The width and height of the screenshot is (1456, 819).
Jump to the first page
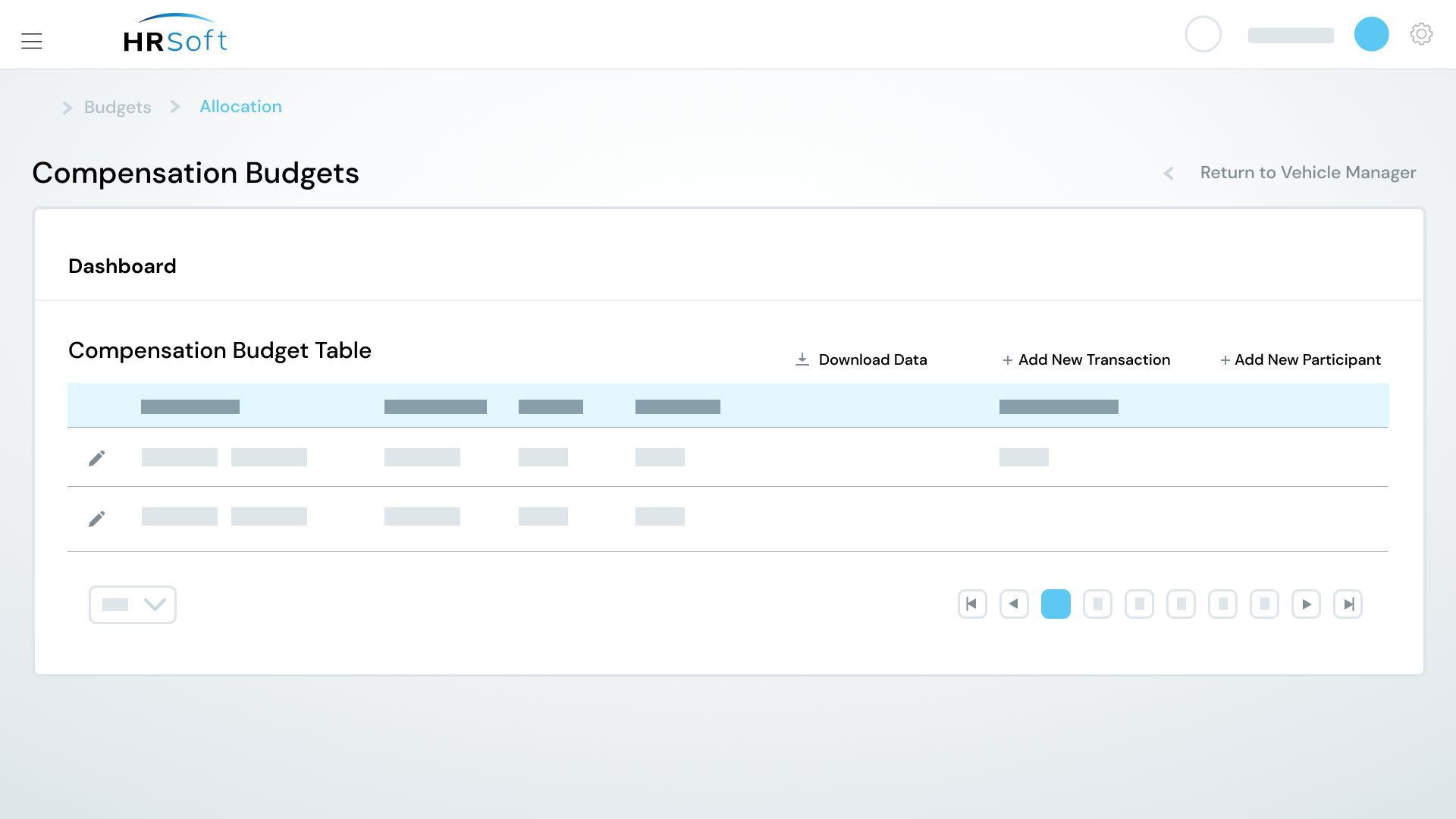click(x=972, y=604)
